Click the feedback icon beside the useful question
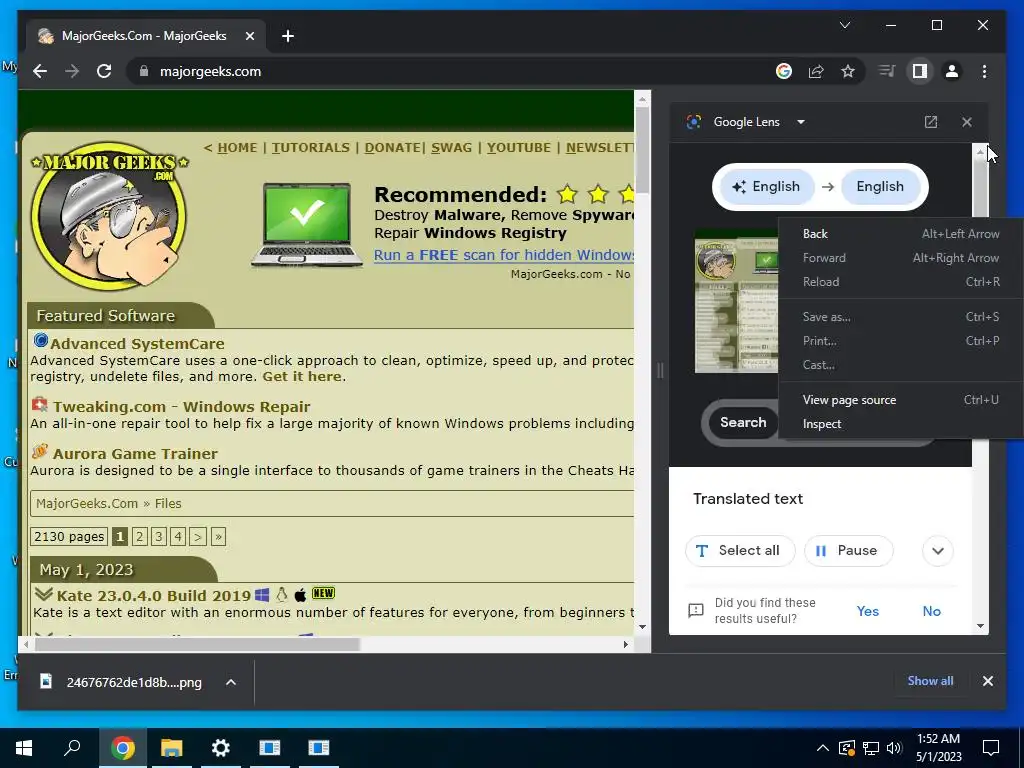Screen dimensions: 1024x768 click(x=696, y=611)
